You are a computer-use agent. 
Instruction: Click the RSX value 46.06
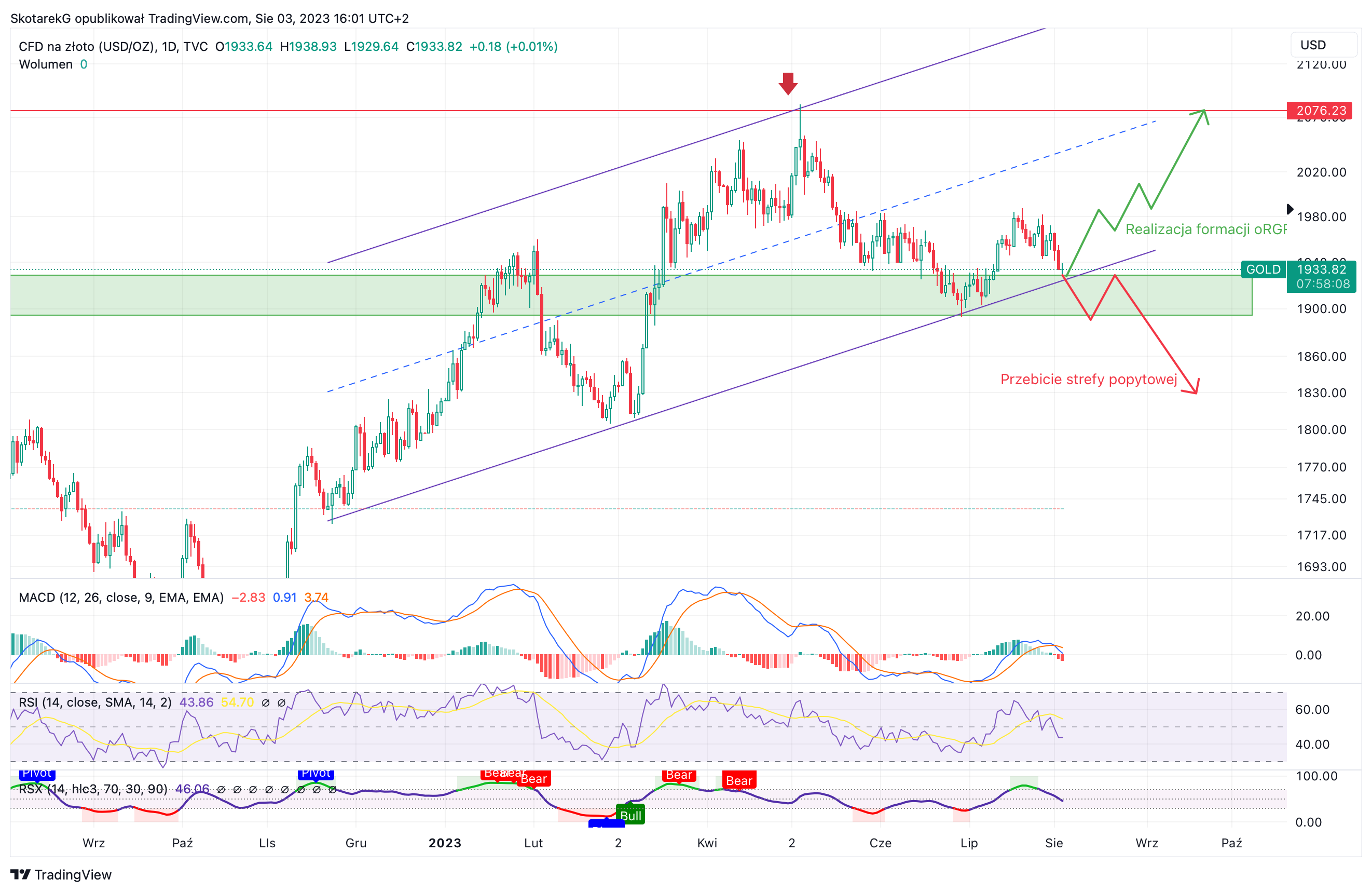point(192,789)
